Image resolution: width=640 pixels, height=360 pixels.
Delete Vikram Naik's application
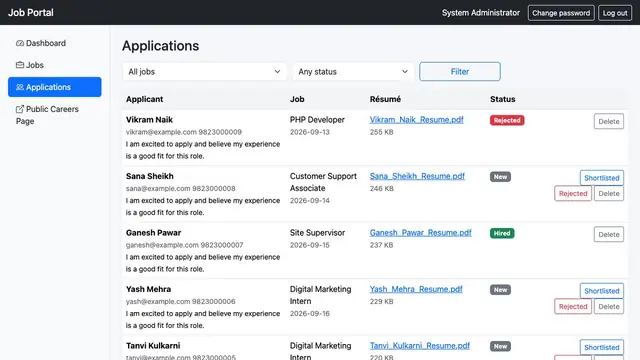[609, 121]
